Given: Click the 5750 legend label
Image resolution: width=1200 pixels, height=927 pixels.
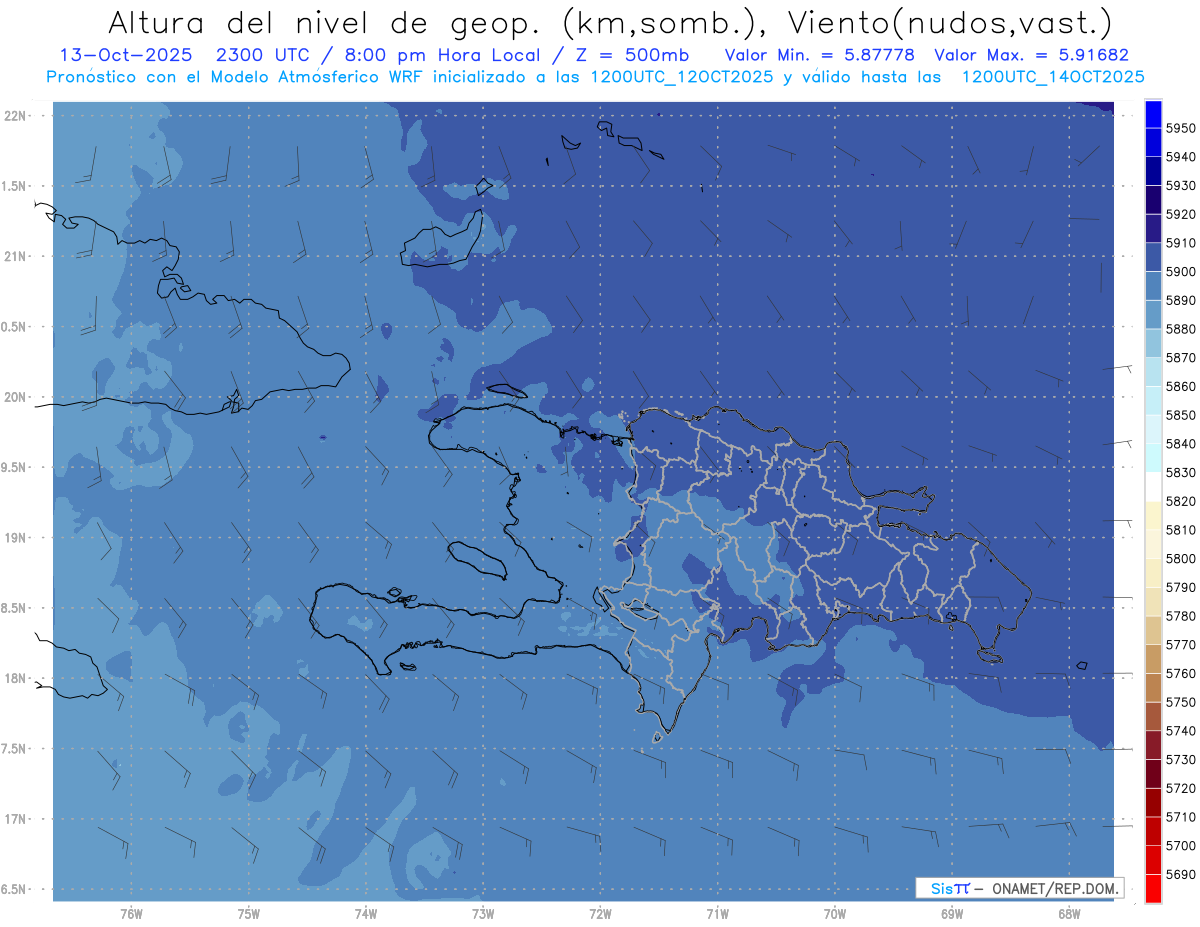Looking at the screenshot, I should 1180,702.
